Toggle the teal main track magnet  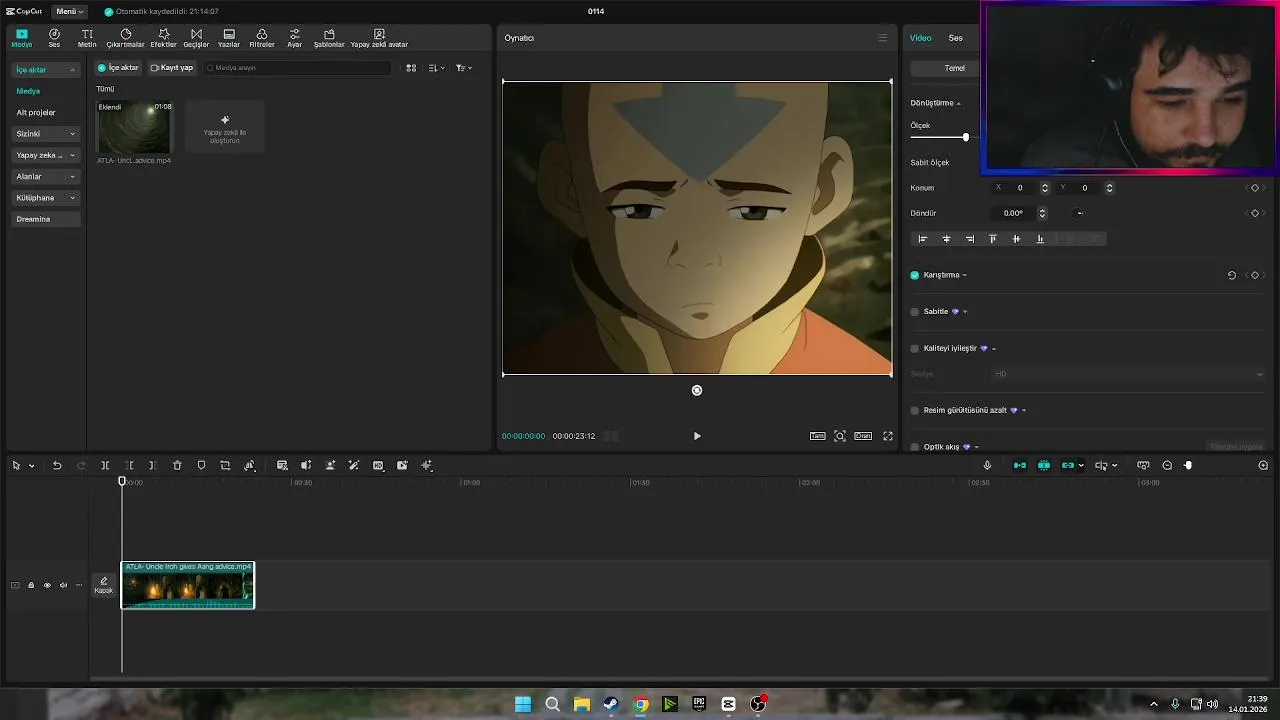(1020, 465)
